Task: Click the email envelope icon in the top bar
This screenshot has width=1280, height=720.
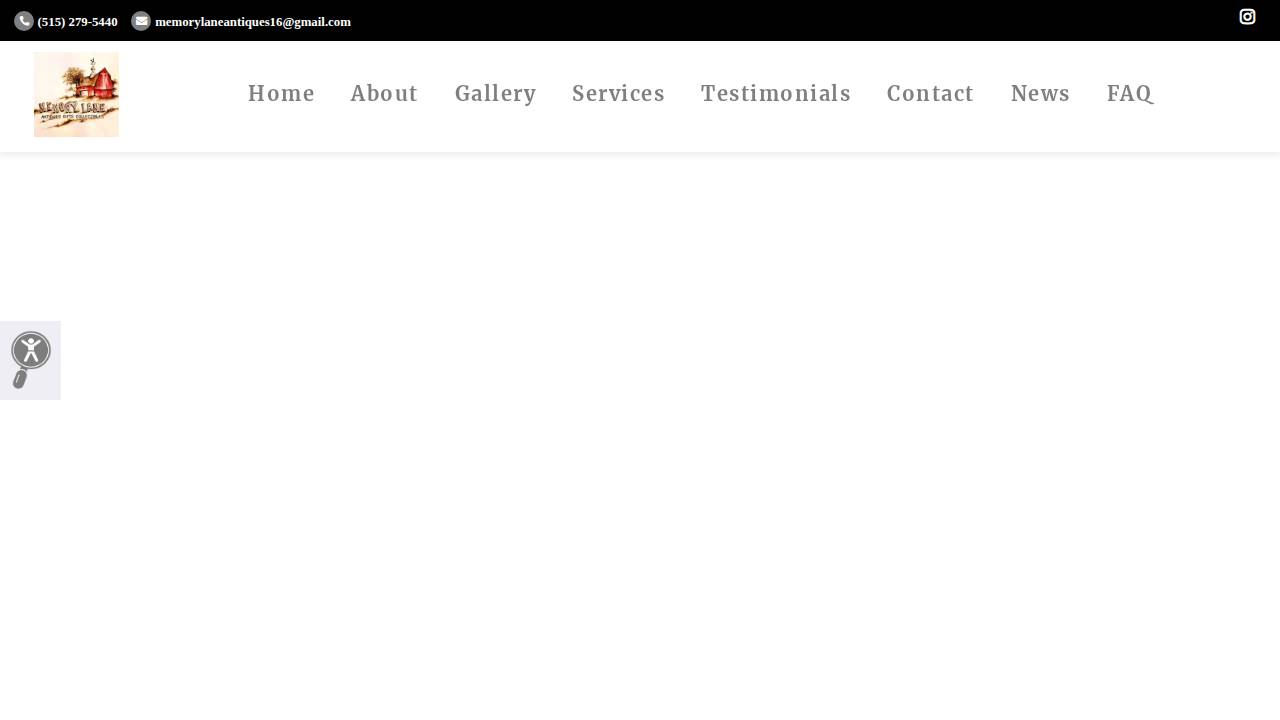Action: [141, 21]
